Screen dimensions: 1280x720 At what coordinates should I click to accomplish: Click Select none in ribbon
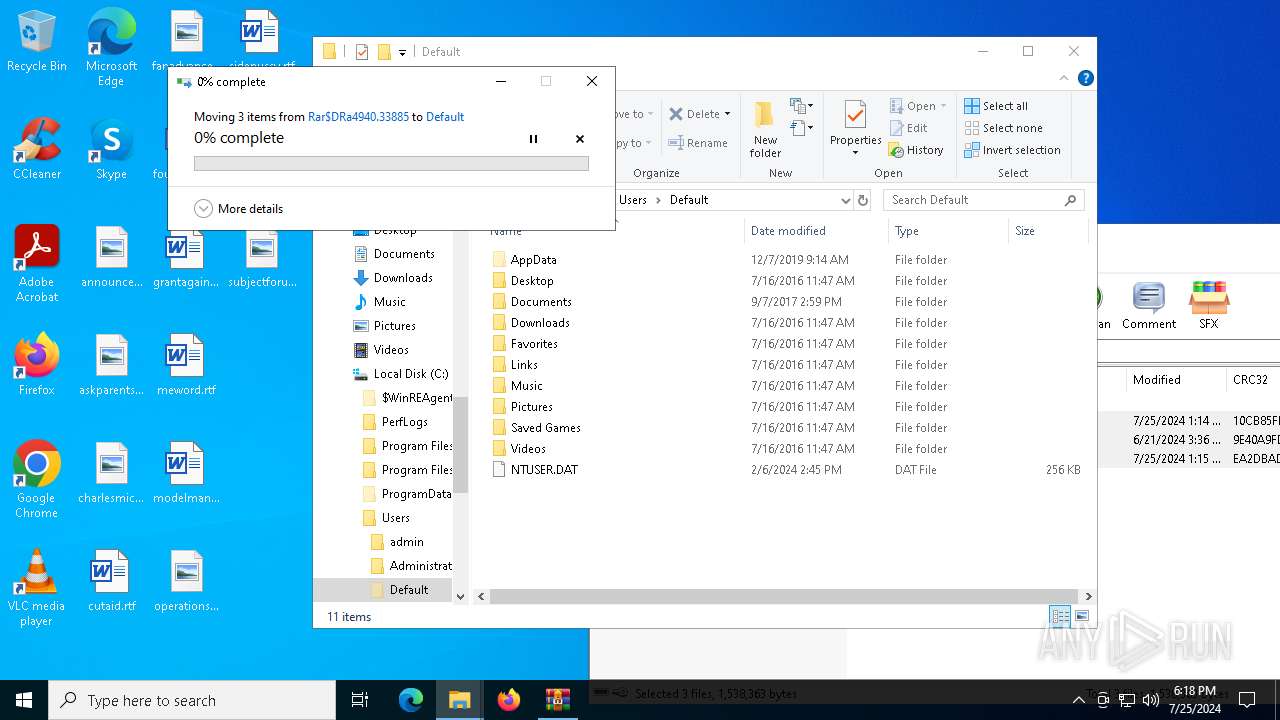coord(1003,128)
